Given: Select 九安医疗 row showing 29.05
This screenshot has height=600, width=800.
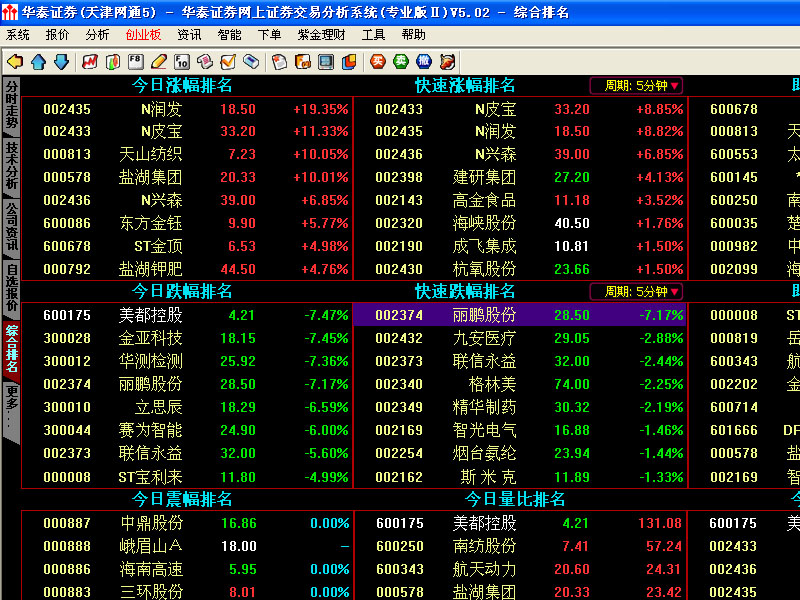Looking at the screenshot, I should point(520,338).
